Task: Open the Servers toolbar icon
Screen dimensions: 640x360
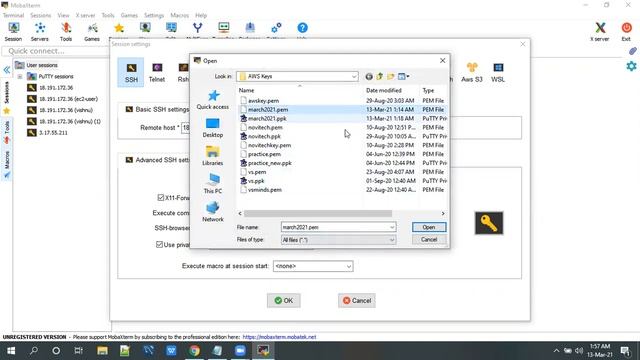Action: [40, 32]
